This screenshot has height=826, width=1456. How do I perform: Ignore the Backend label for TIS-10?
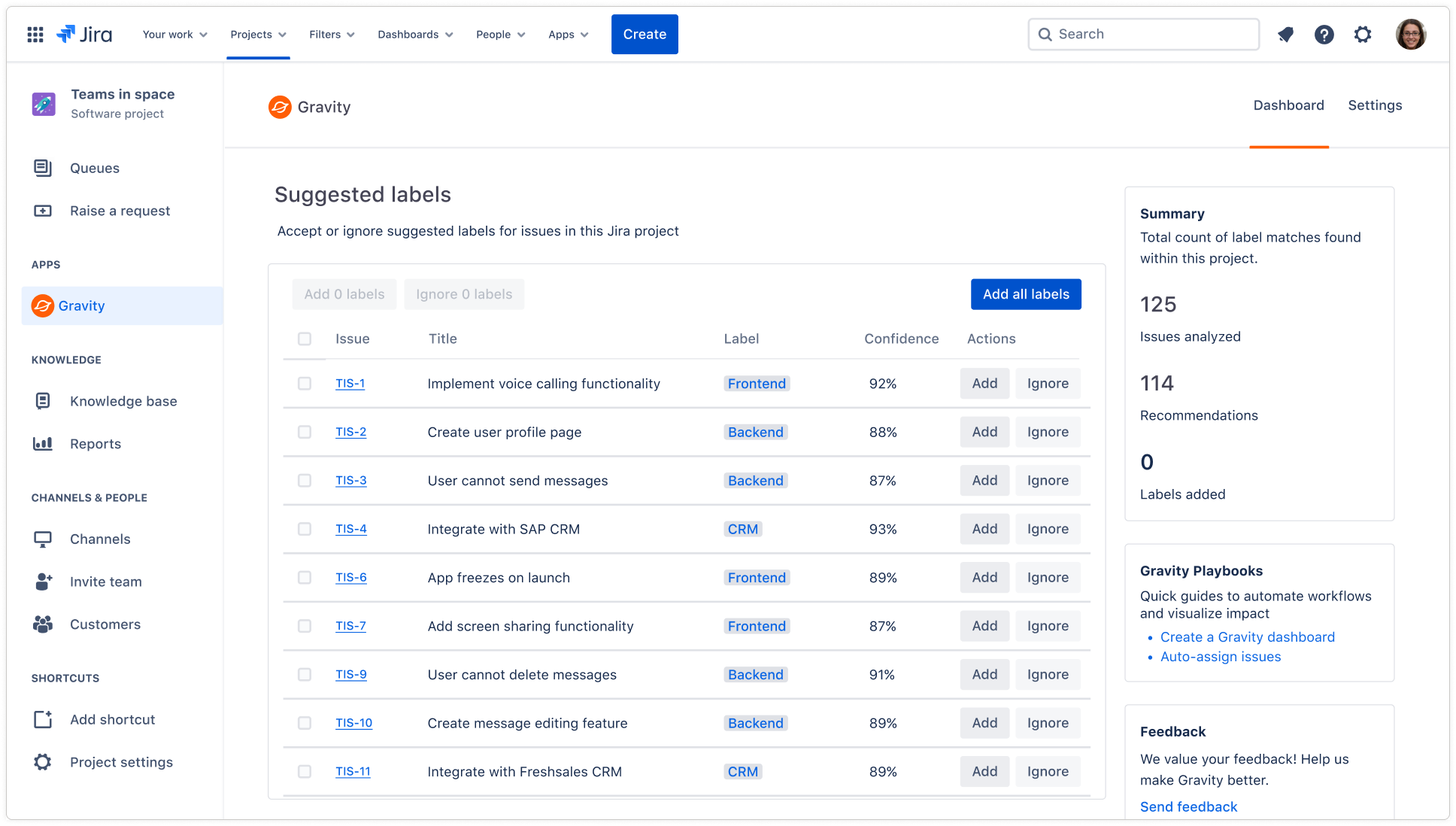click(1048, 723)
